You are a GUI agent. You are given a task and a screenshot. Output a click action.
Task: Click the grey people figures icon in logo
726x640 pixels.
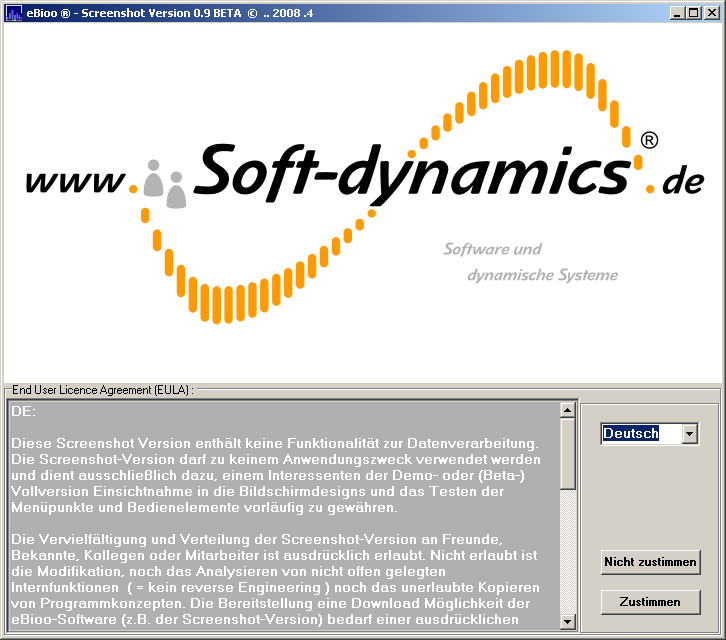coord(165,184)
